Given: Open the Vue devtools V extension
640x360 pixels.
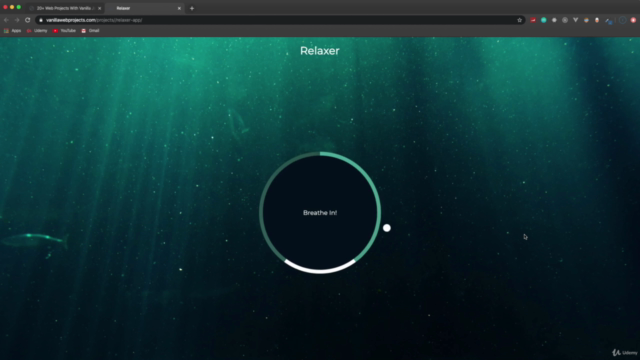Looking at the screenshot, I should click(576, 20).
